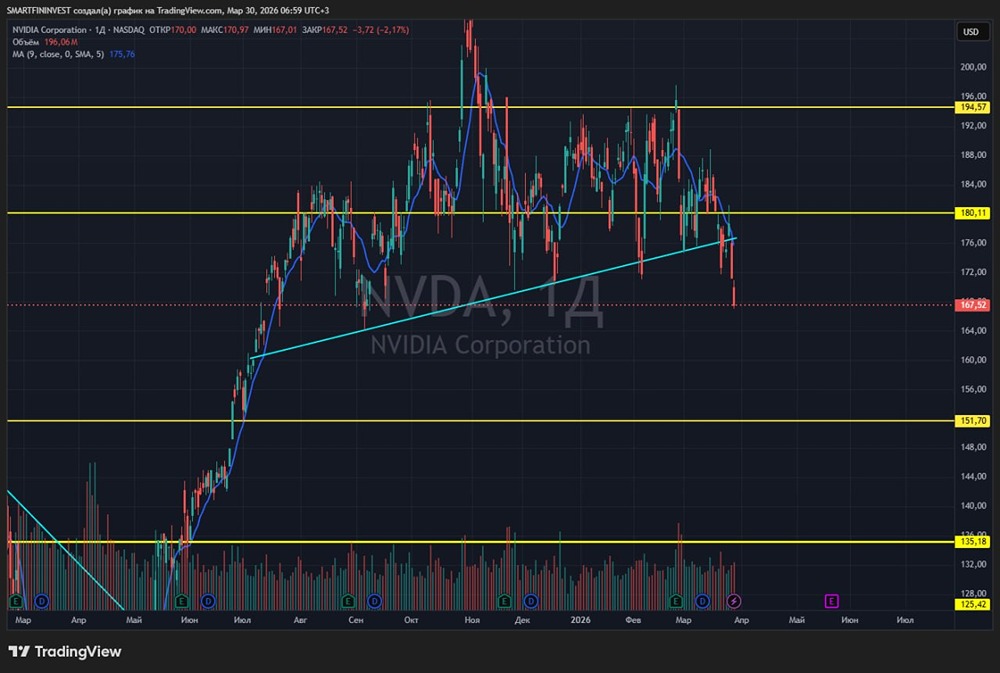
Task: Click the earnings E icon above Мар 2026
Action: (x=676, y=601)
